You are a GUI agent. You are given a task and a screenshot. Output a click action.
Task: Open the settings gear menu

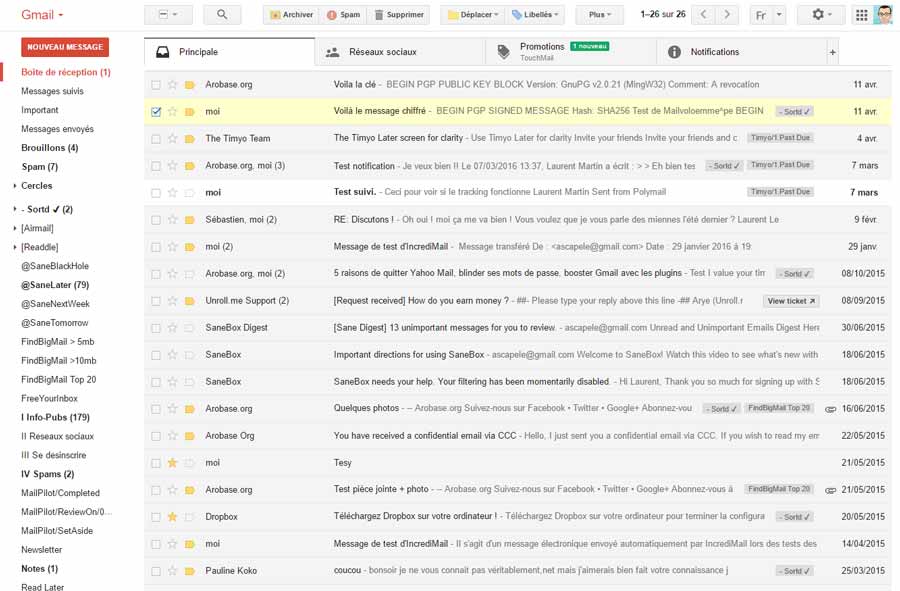pyautogui.click(x=822, y=15)
